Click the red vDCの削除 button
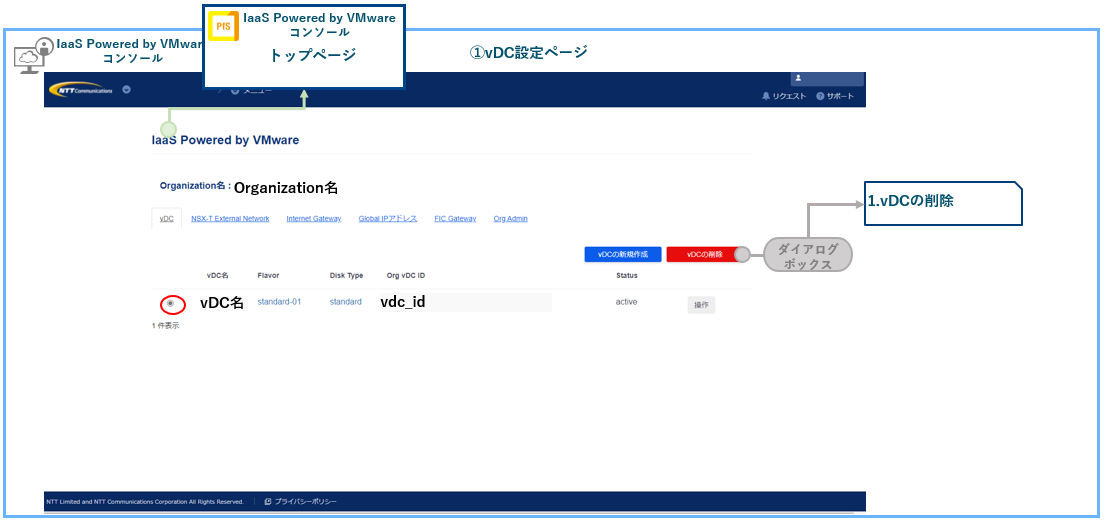This screenshot has width=1105, height=522. [705, 254]
